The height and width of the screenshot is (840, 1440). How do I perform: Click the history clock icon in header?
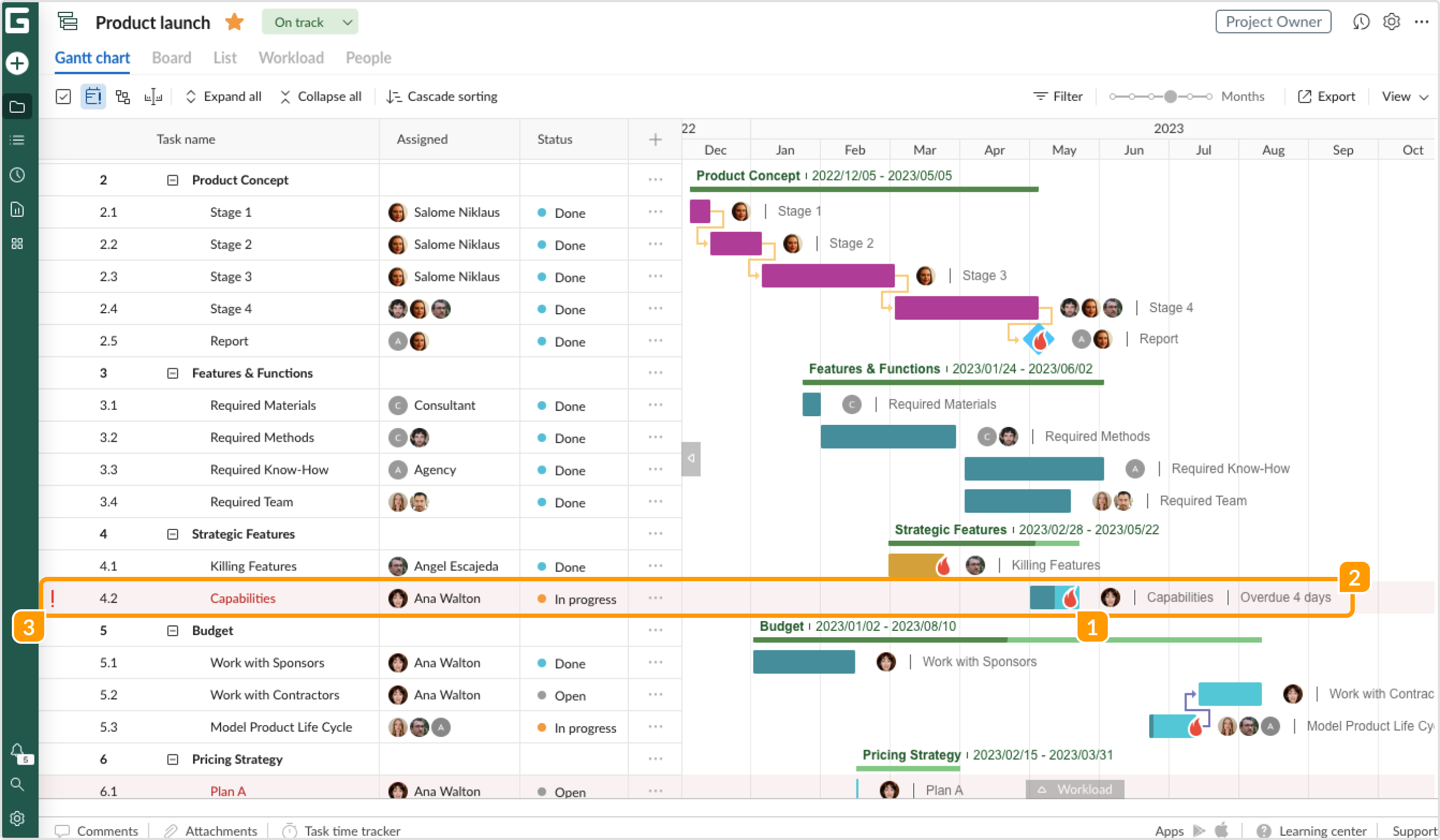coord(1361,22)
